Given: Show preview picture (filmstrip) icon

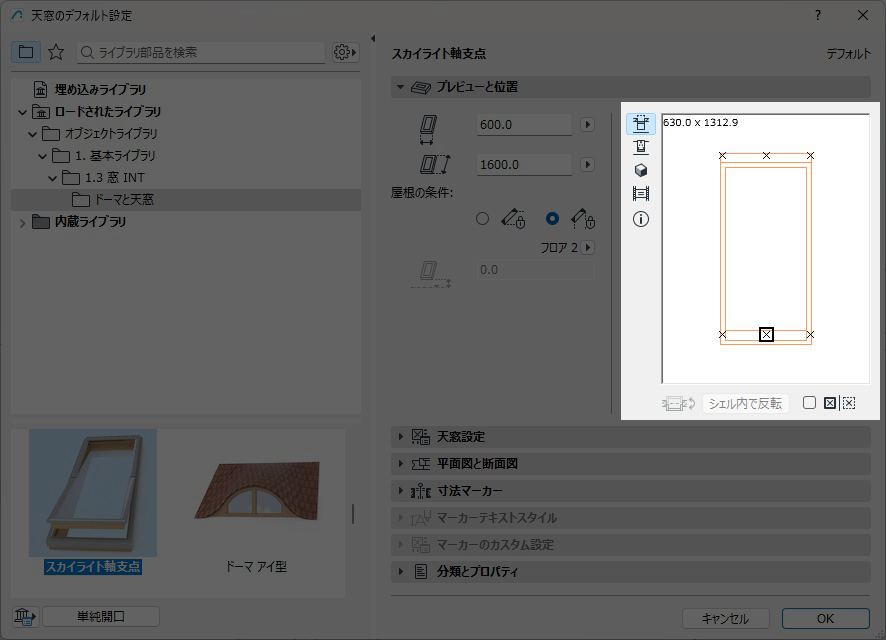Looking at the screenshot, I should 641,194.
